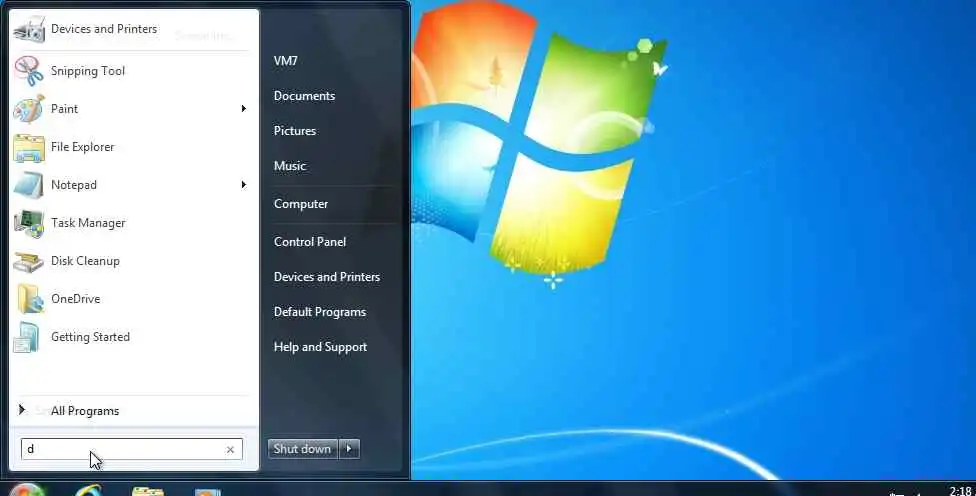Select the File Explorer text label
The height and width of the screenshot is (496, 976).
(83, 147)
